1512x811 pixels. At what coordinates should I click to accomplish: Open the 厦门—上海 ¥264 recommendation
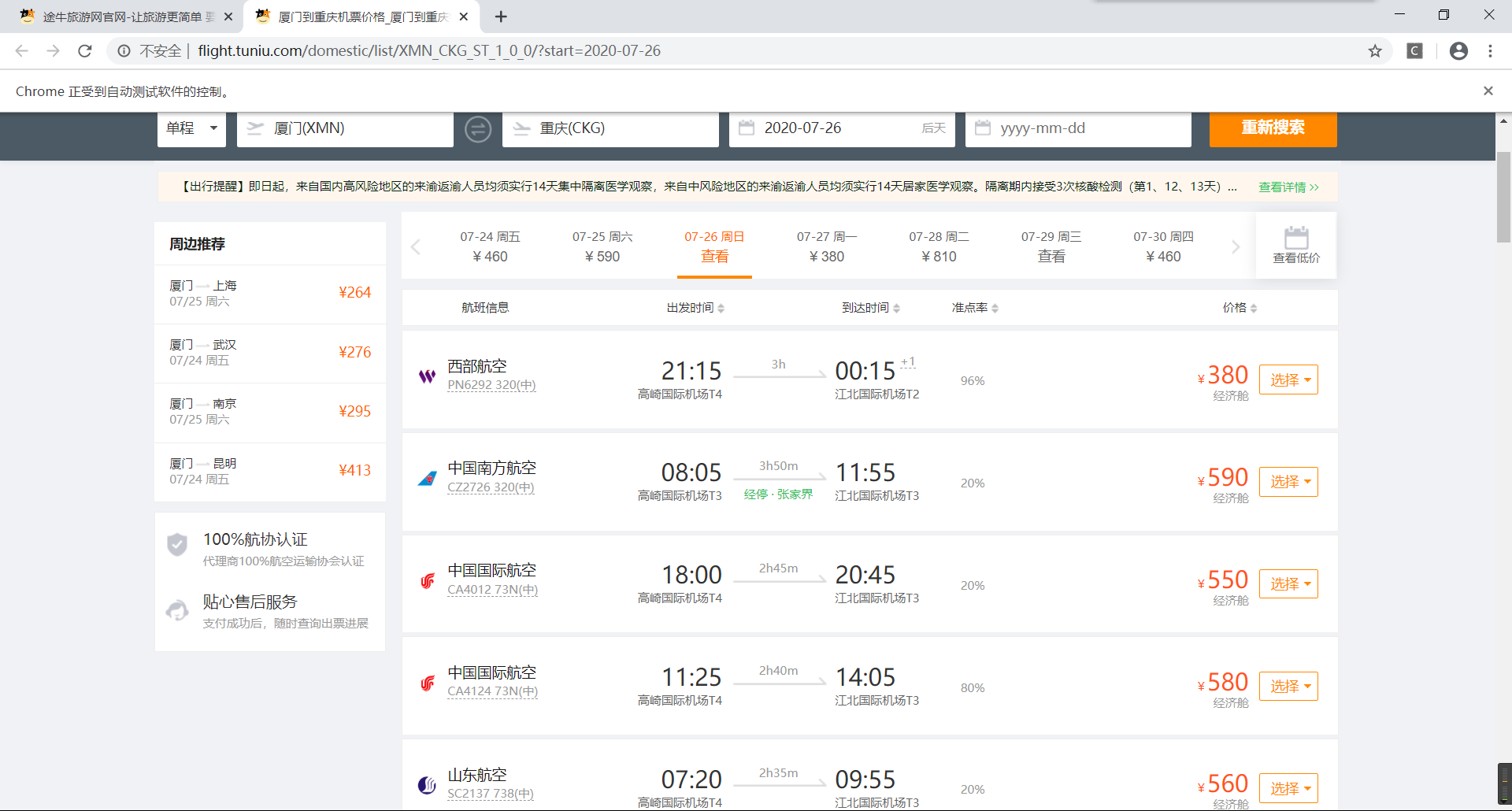coord(270,294)
